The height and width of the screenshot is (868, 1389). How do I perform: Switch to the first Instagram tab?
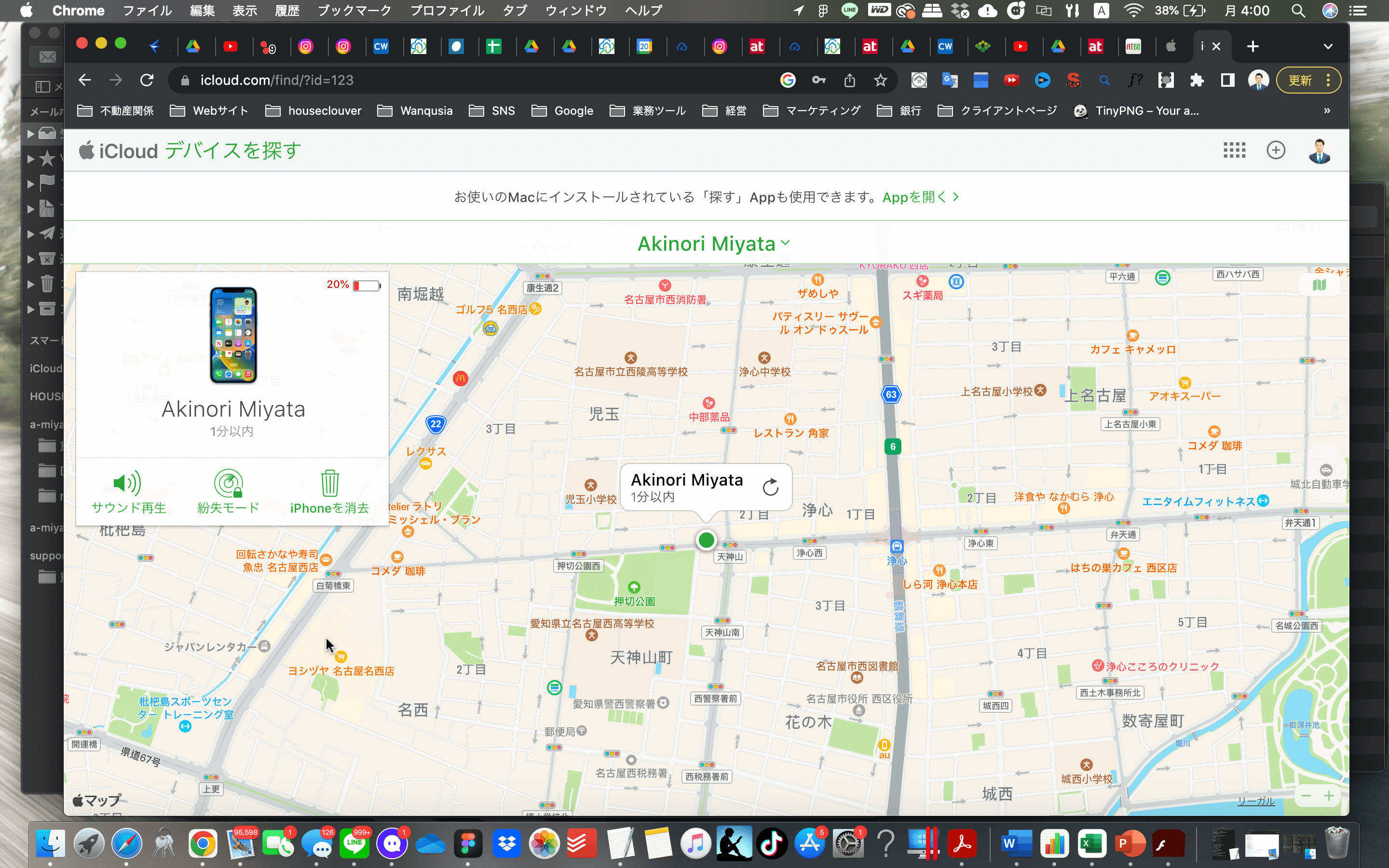click(306, 46)
